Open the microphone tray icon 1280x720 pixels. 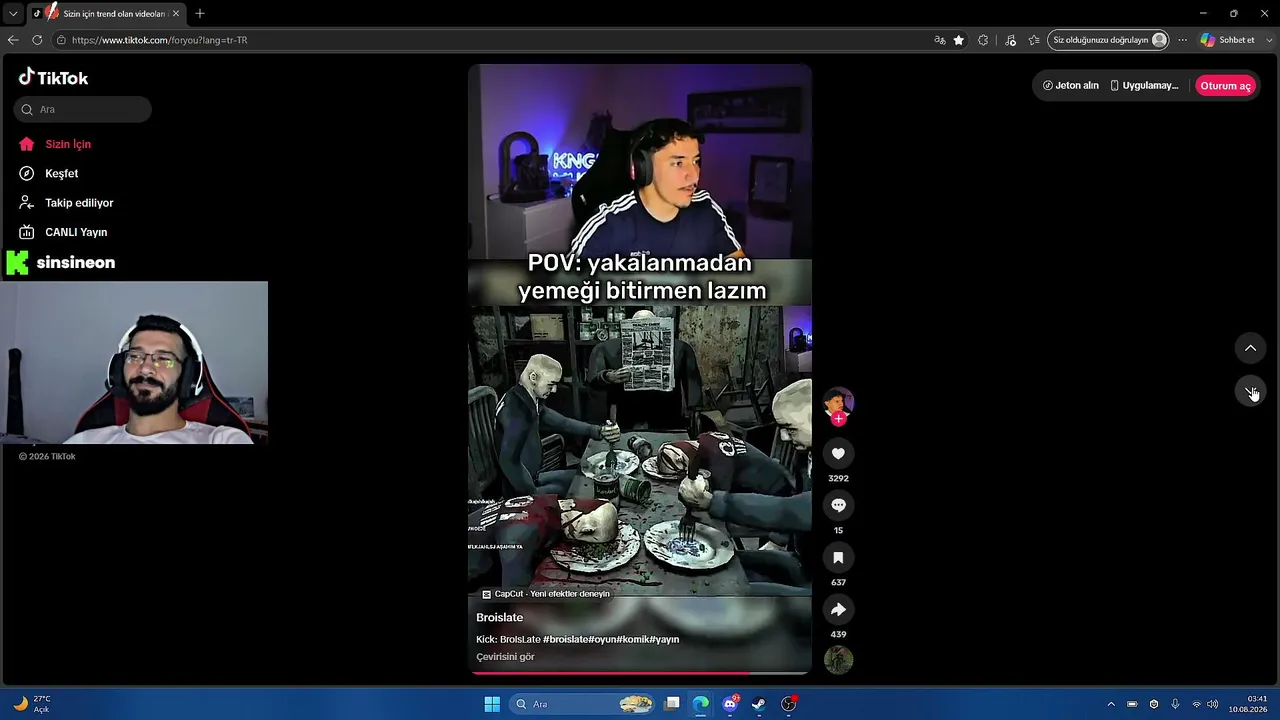[1175, 704]
